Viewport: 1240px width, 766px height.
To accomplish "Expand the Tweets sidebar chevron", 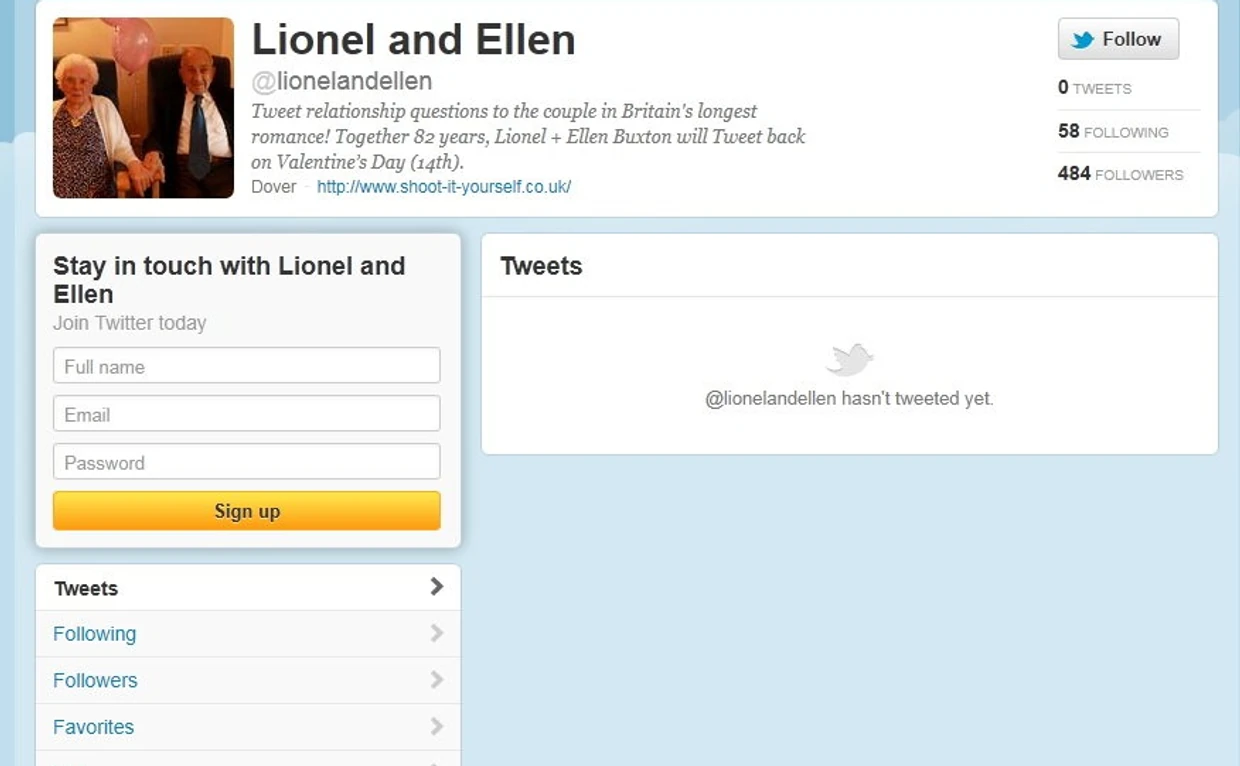I will (436, 587).
